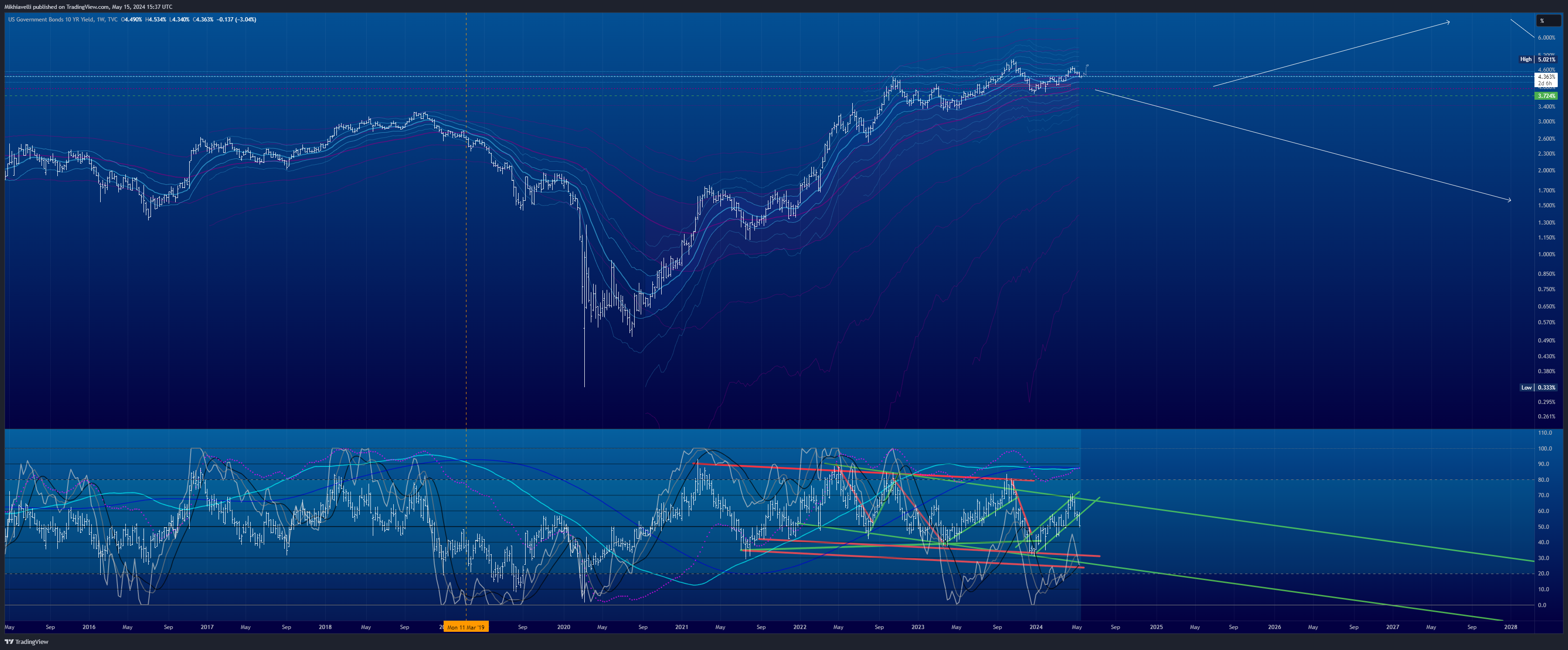The height and width of the screenshot is (650, 1568).
Task: Click the change value −0.137 (−3.04%)
Action: tap(236, 20)
